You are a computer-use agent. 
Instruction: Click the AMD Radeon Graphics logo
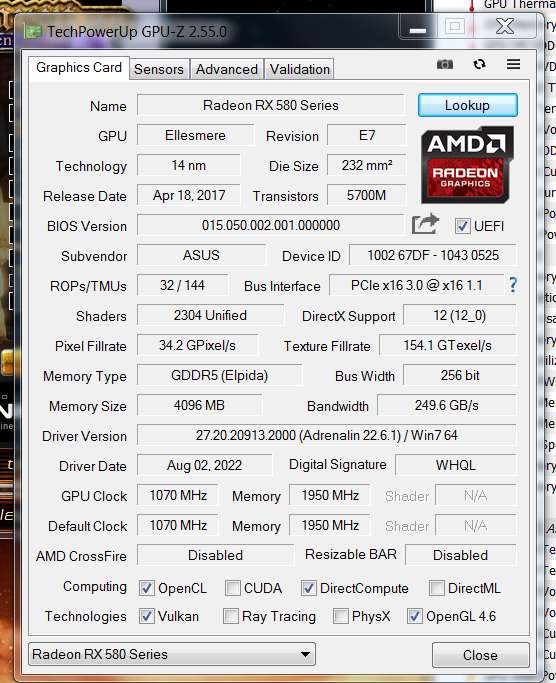point(467,165)
